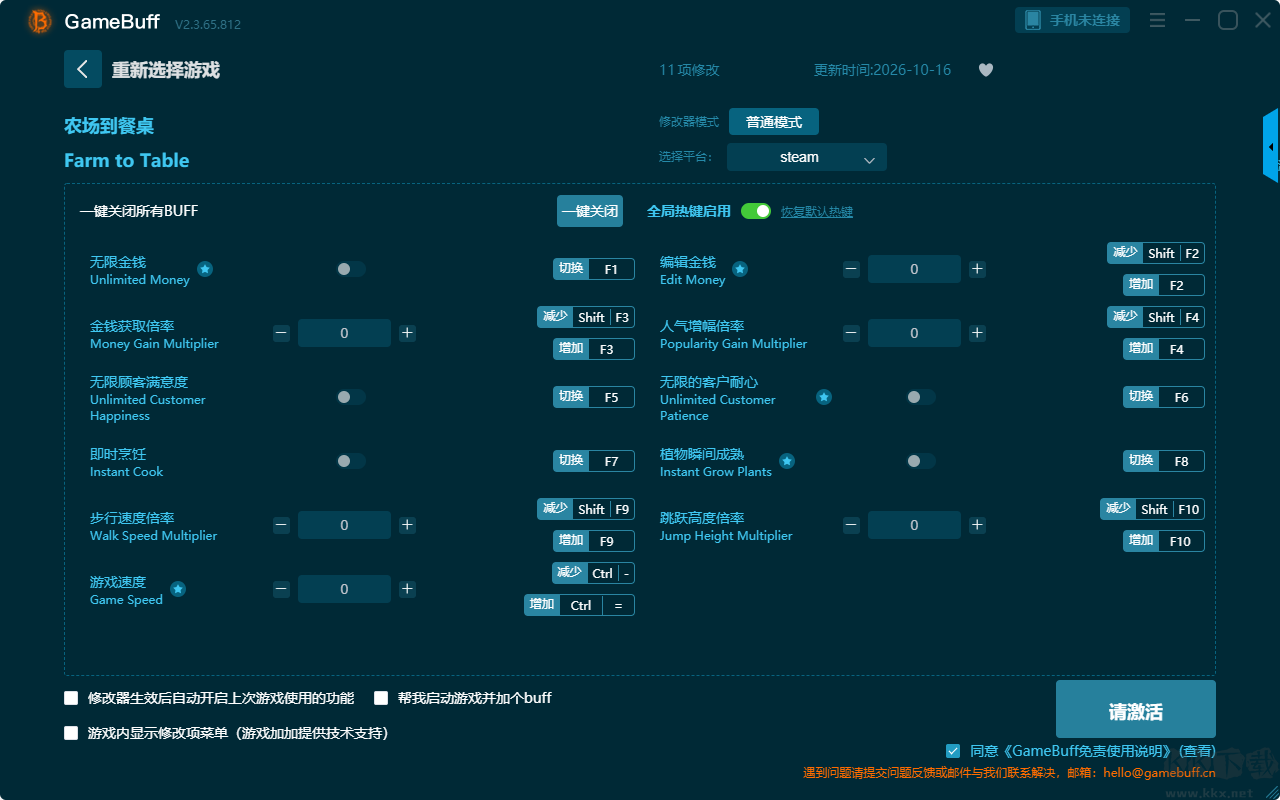The width and height of the screenshot is (1280, 800).
Task: Decrease Money Gain Multiplier value
Action: (281, 333)
